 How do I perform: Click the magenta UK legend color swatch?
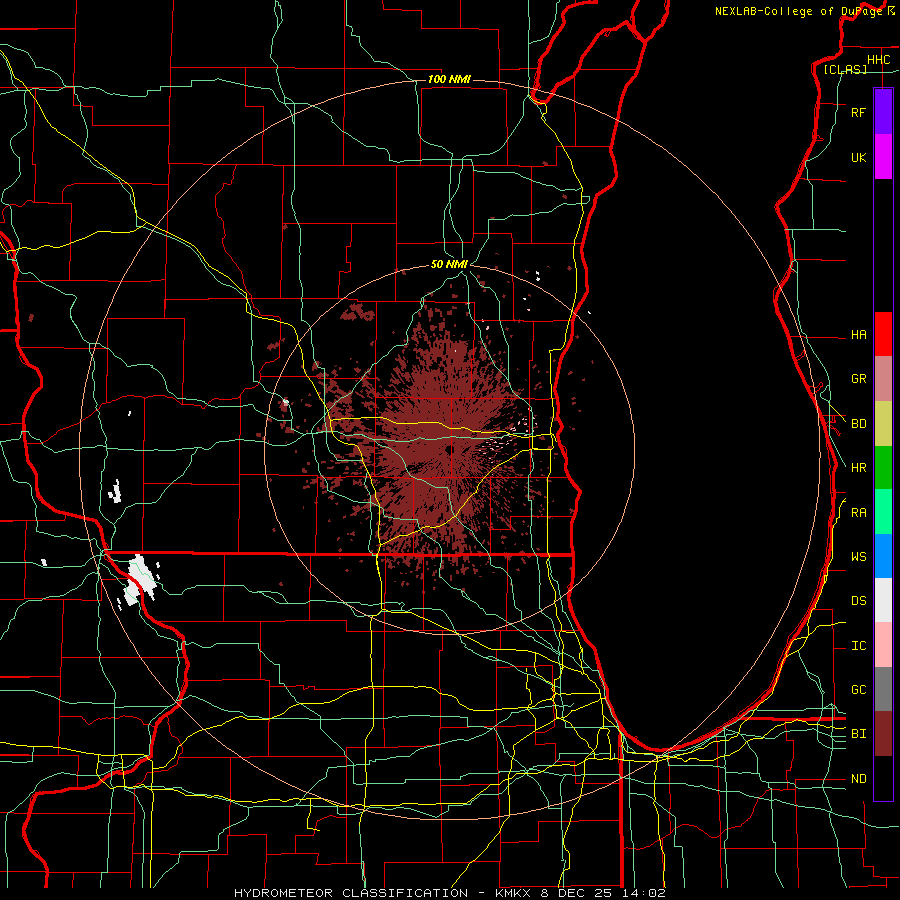point(883,157)
